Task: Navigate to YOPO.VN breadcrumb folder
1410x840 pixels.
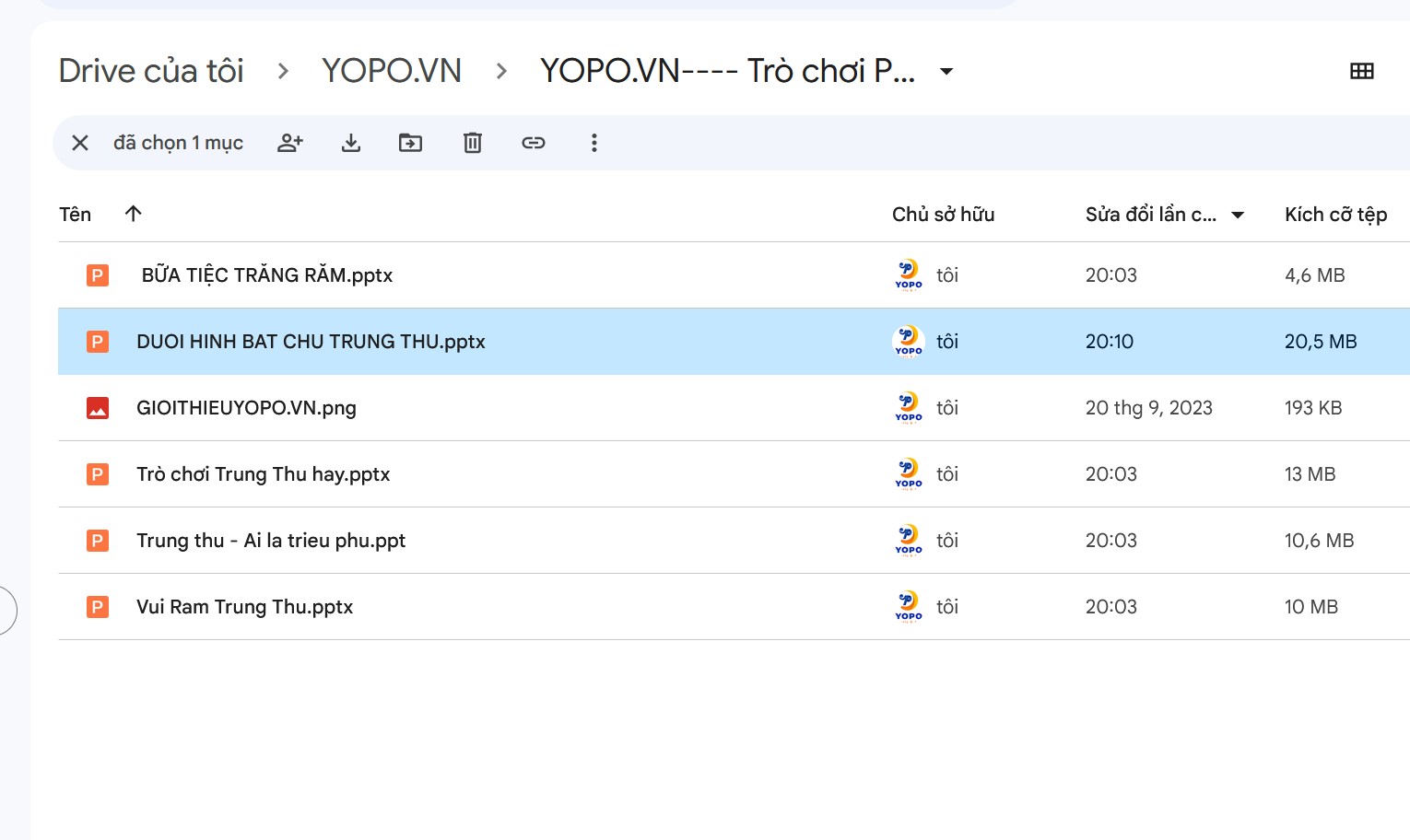Action: click(392, 71)
